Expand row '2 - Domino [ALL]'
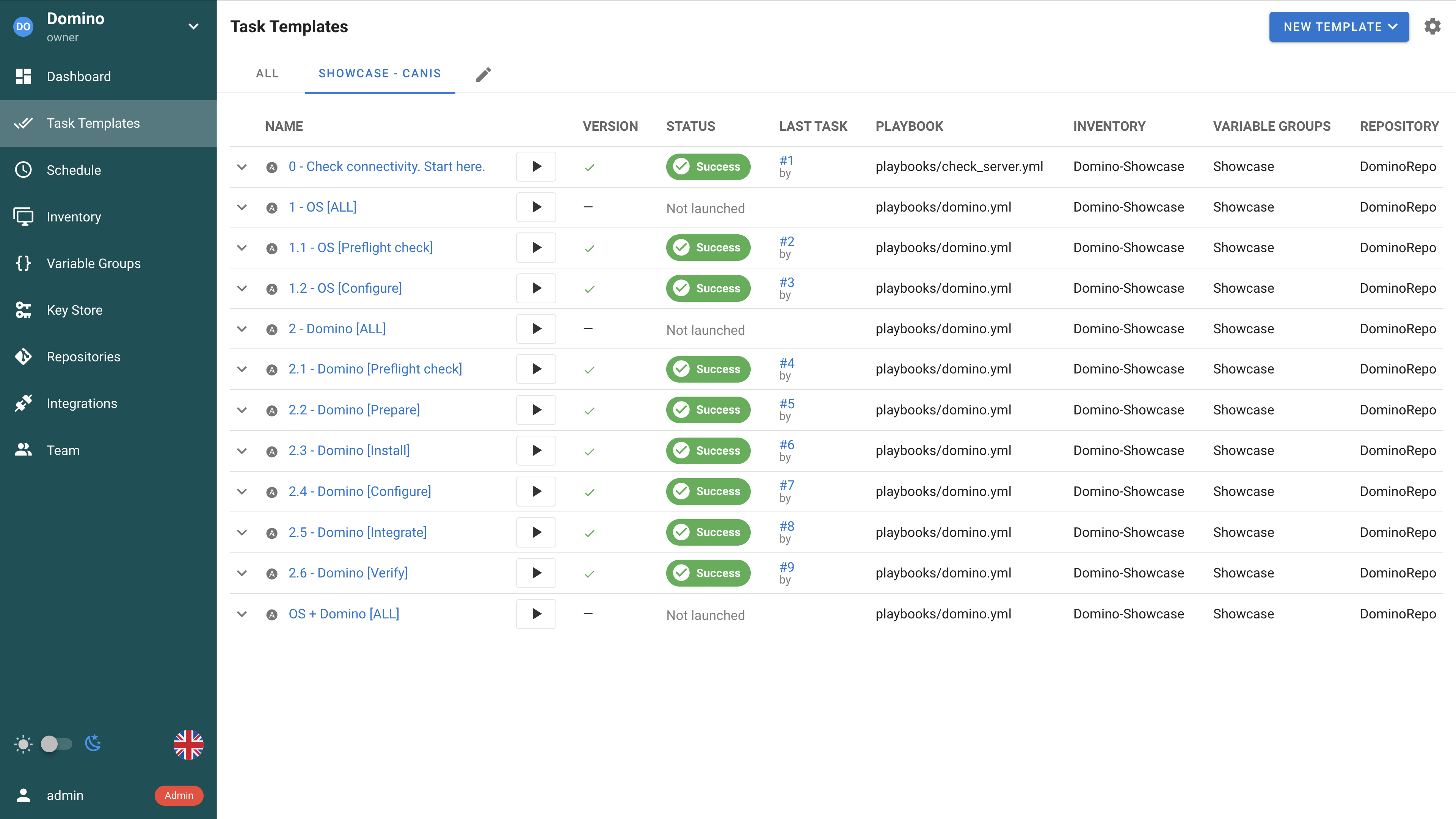The image size is (1456, 819). click(x=242, y=329)
